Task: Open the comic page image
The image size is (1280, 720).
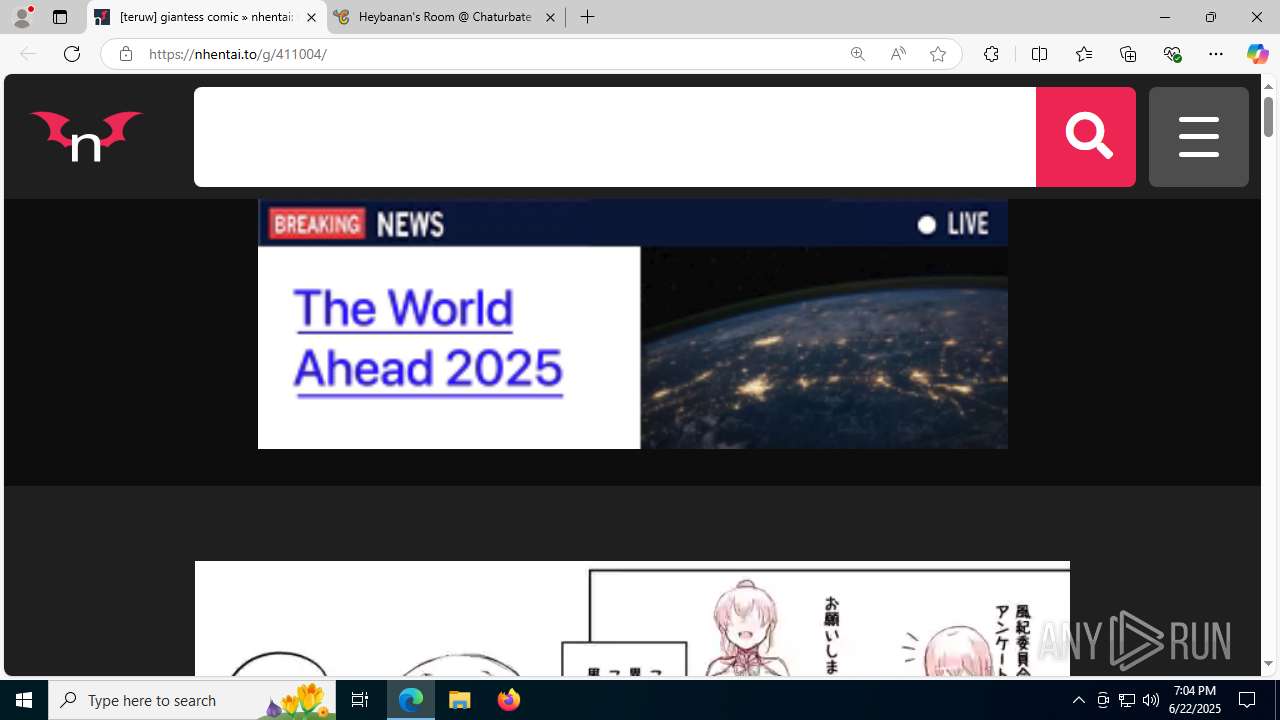Action: pos(632,618)
